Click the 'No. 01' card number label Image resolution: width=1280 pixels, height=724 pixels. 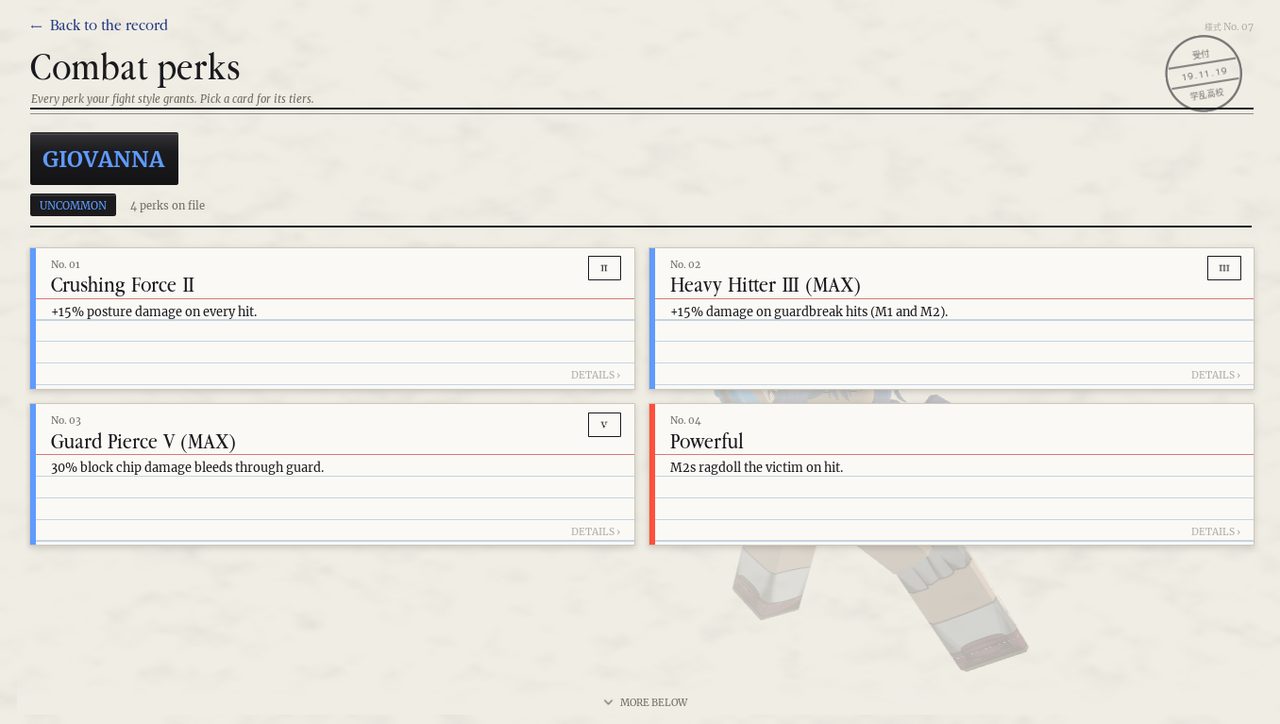tap(66, 264)
